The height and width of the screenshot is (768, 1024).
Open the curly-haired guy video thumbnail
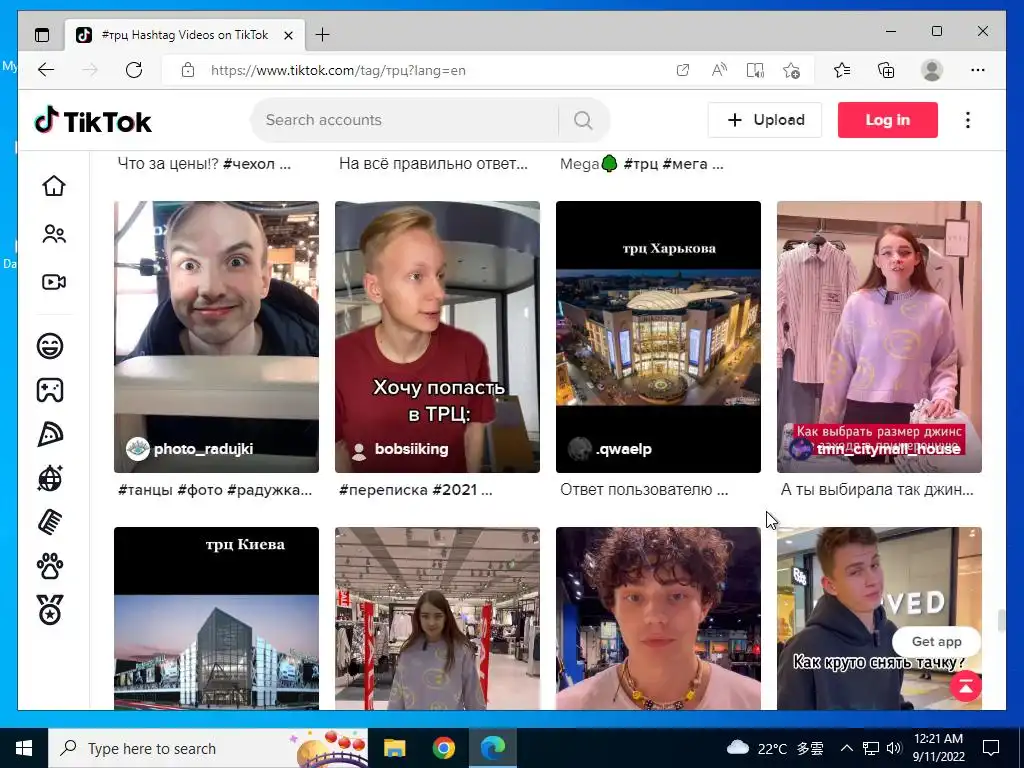[x=658, y=618]
